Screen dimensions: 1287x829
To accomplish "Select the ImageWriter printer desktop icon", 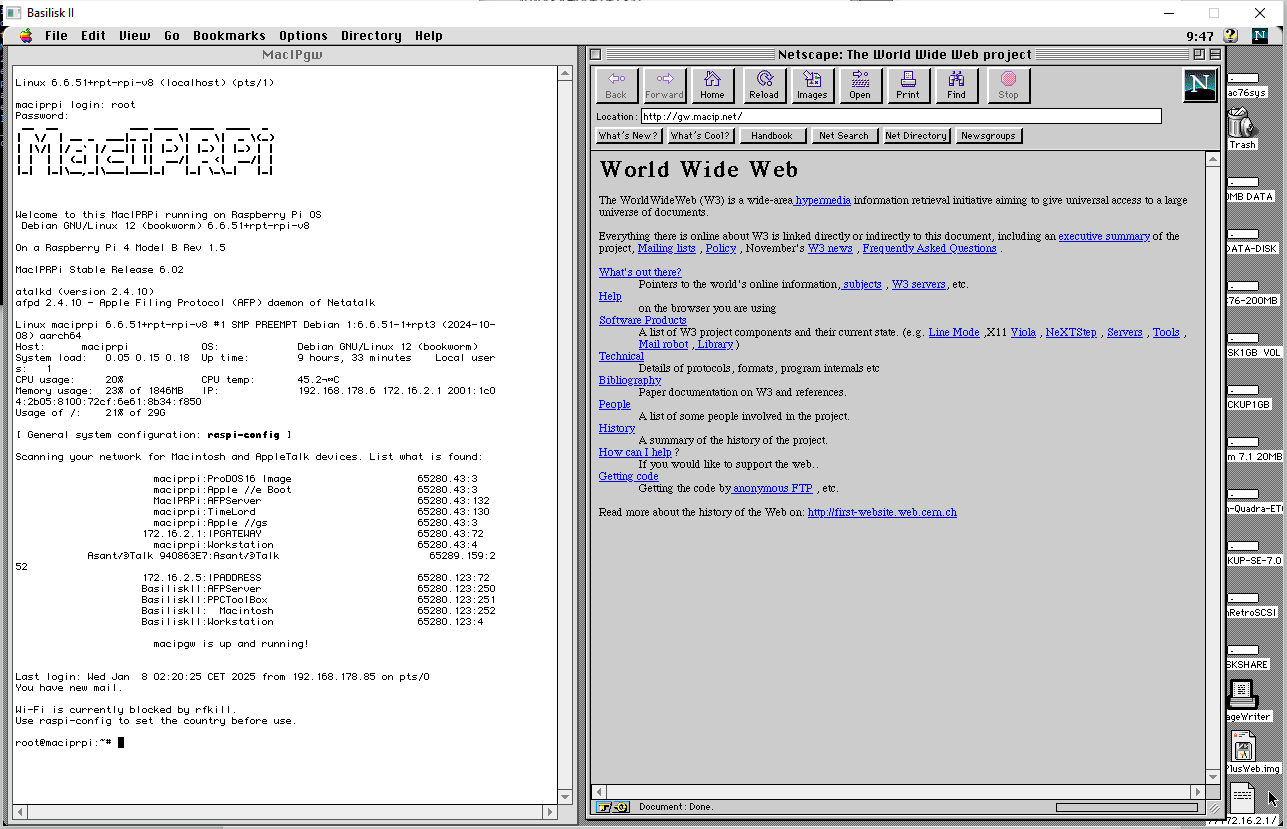I will 1241,694.
